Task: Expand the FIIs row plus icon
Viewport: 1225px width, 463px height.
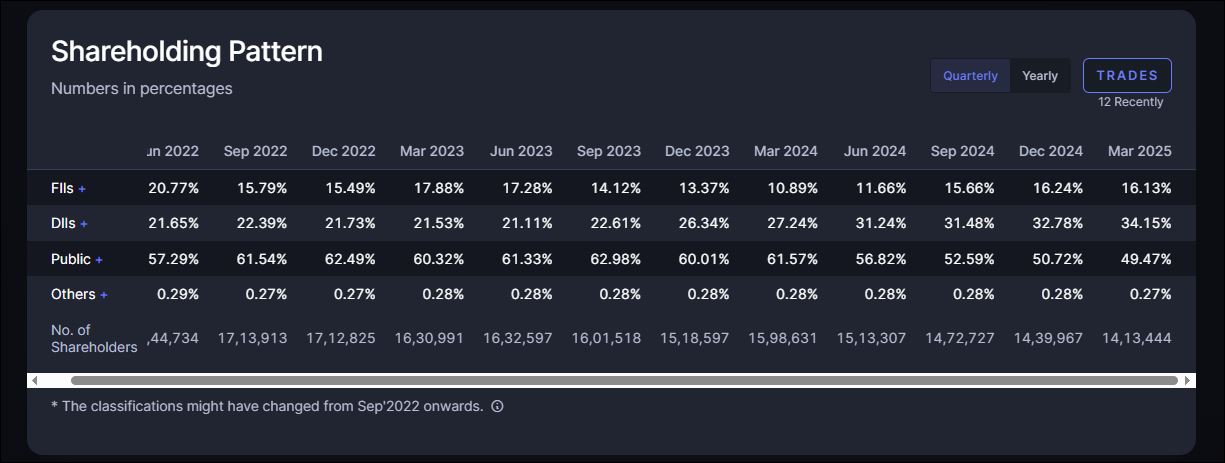Action: pyautogui.click(x=82, y=189)
